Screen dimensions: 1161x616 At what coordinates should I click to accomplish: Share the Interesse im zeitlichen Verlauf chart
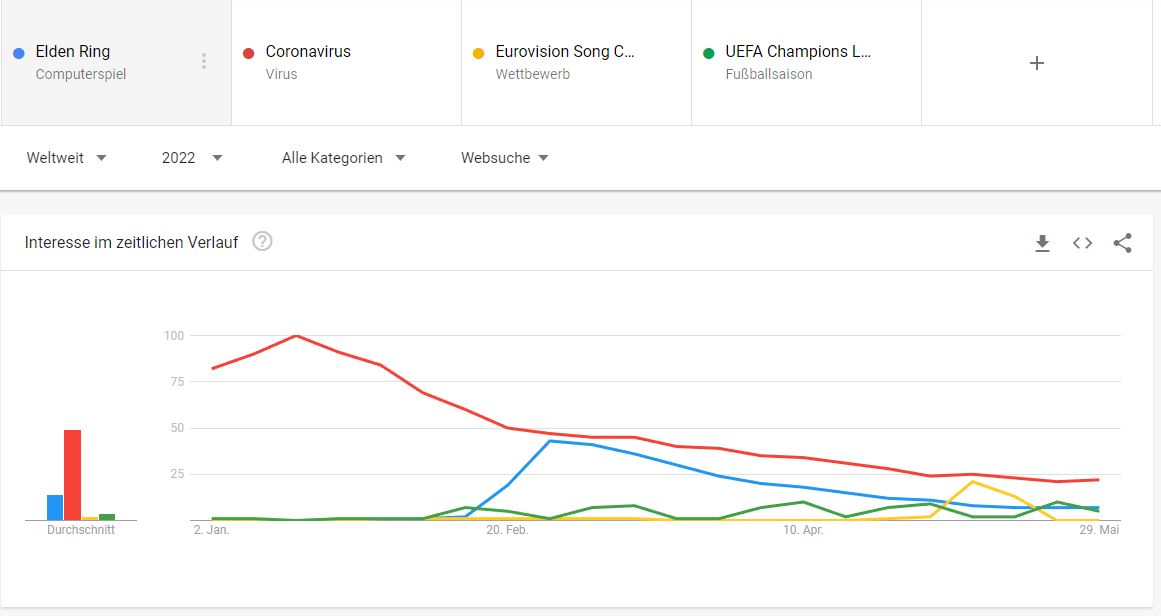pos(1122,243)
